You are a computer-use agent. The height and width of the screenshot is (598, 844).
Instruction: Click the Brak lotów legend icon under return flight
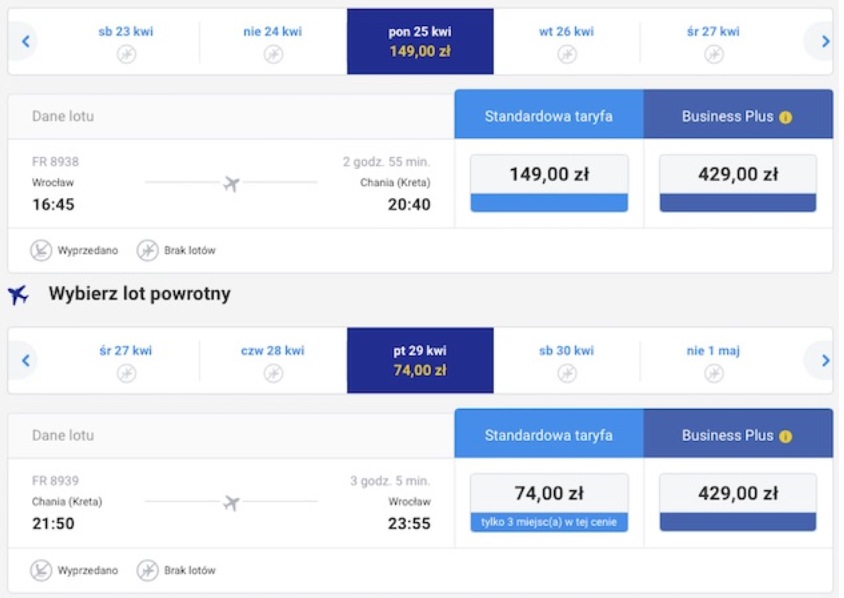(147, 570)
